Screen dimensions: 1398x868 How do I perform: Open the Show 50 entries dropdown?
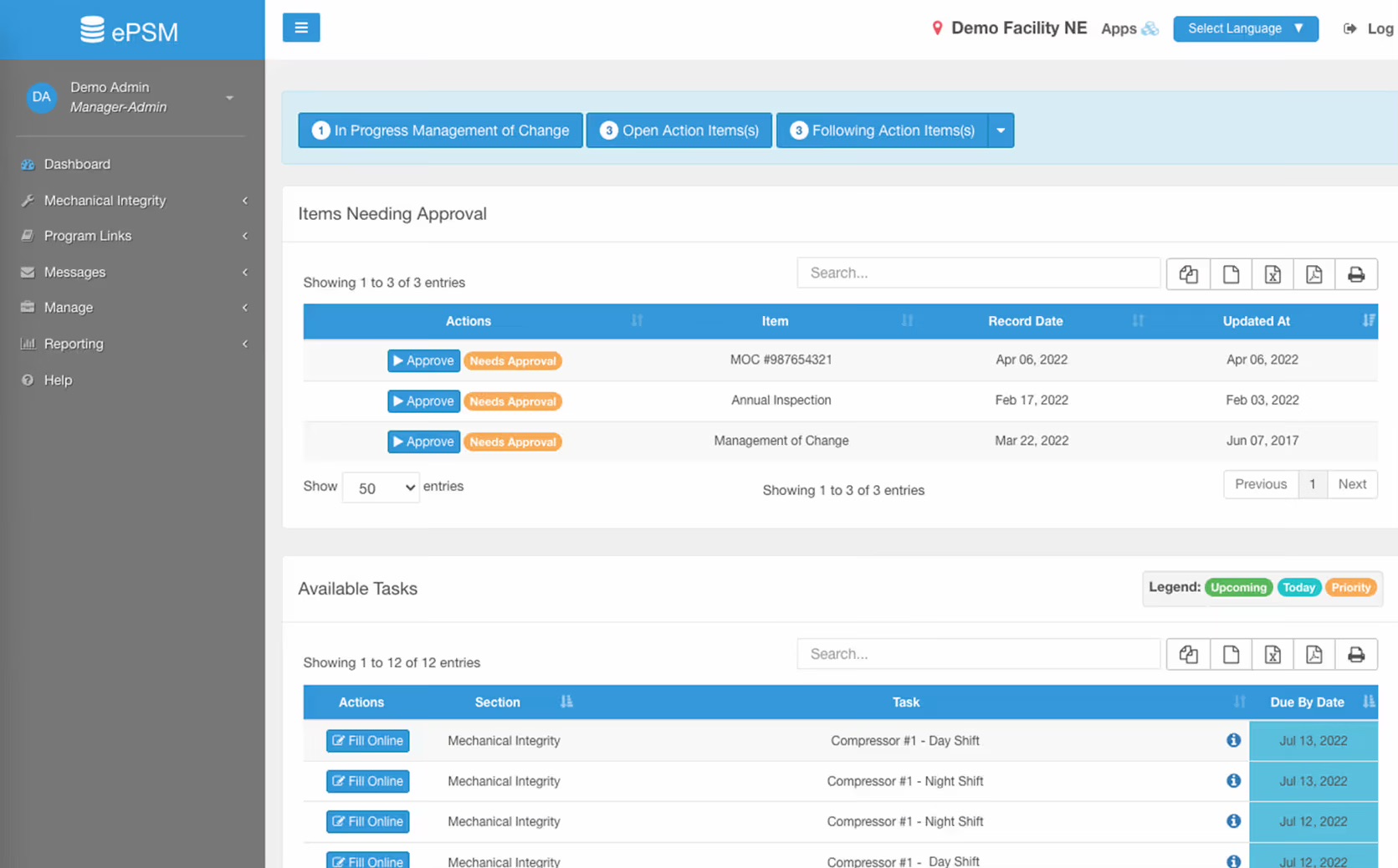point(381,488)
